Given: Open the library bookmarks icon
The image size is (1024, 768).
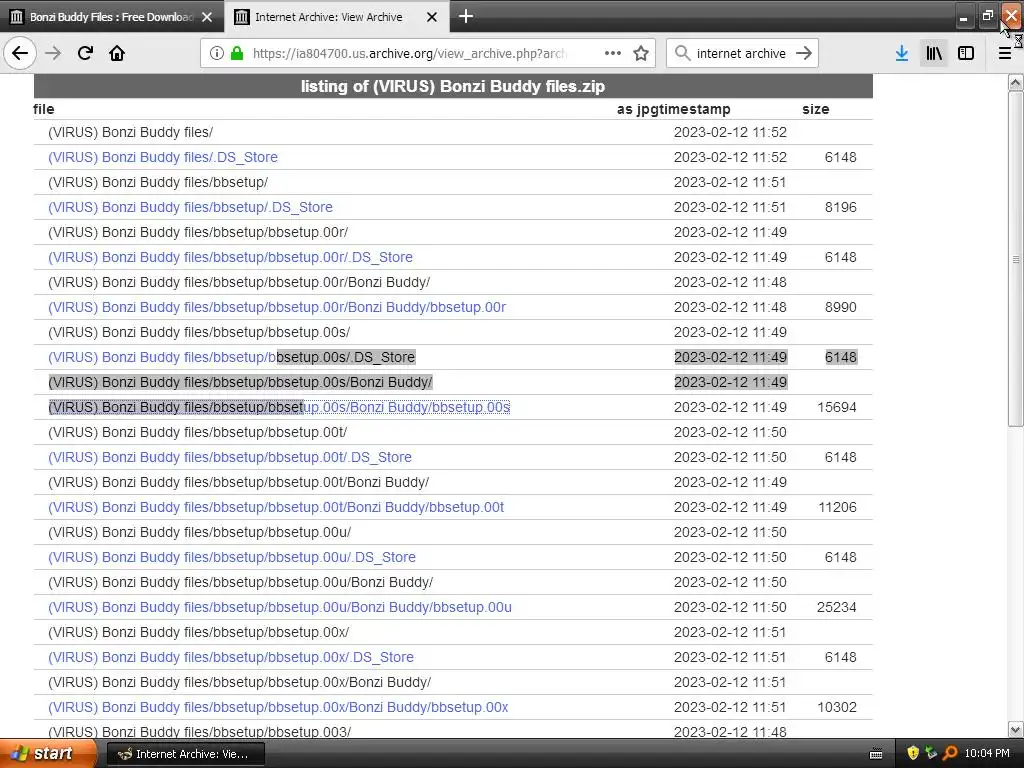Looking at the screenshot, I should tap(934, 53).
